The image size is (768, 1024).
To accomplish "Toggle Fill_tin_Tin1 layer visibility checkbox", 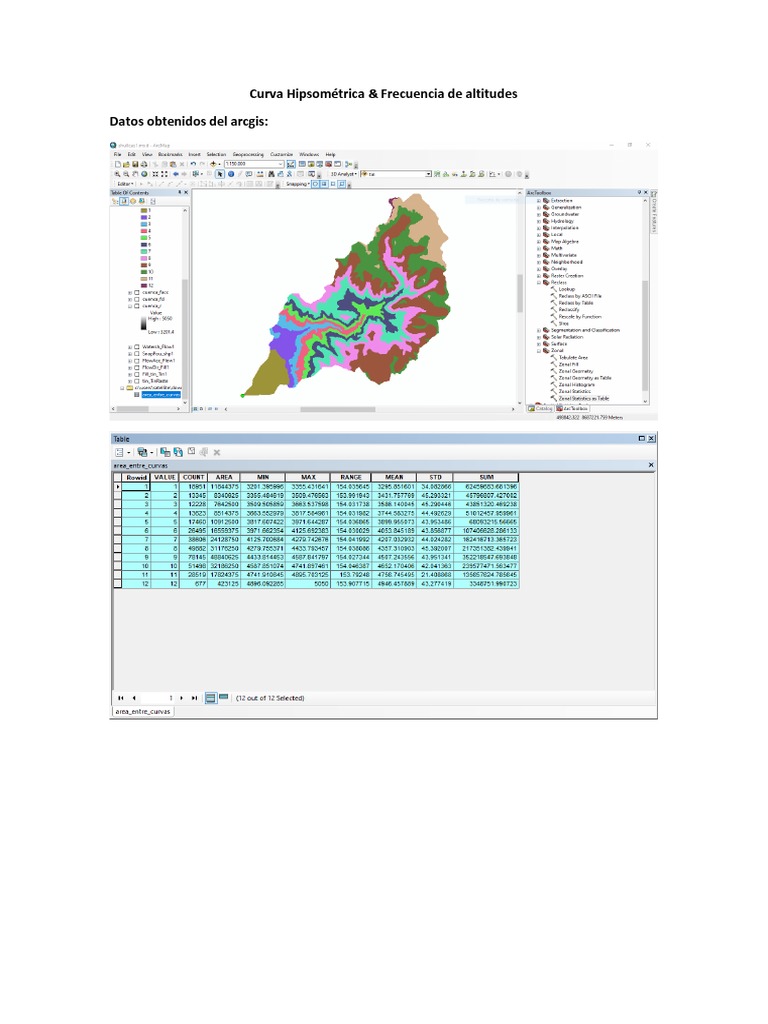I will pyautogui.click(x=137, y=373).
